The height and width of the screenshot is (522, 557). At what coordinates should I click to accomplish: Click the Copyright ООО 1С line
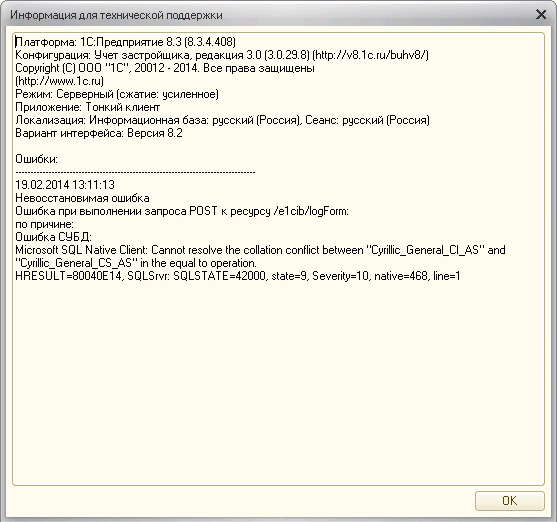(x=165, y=68)
